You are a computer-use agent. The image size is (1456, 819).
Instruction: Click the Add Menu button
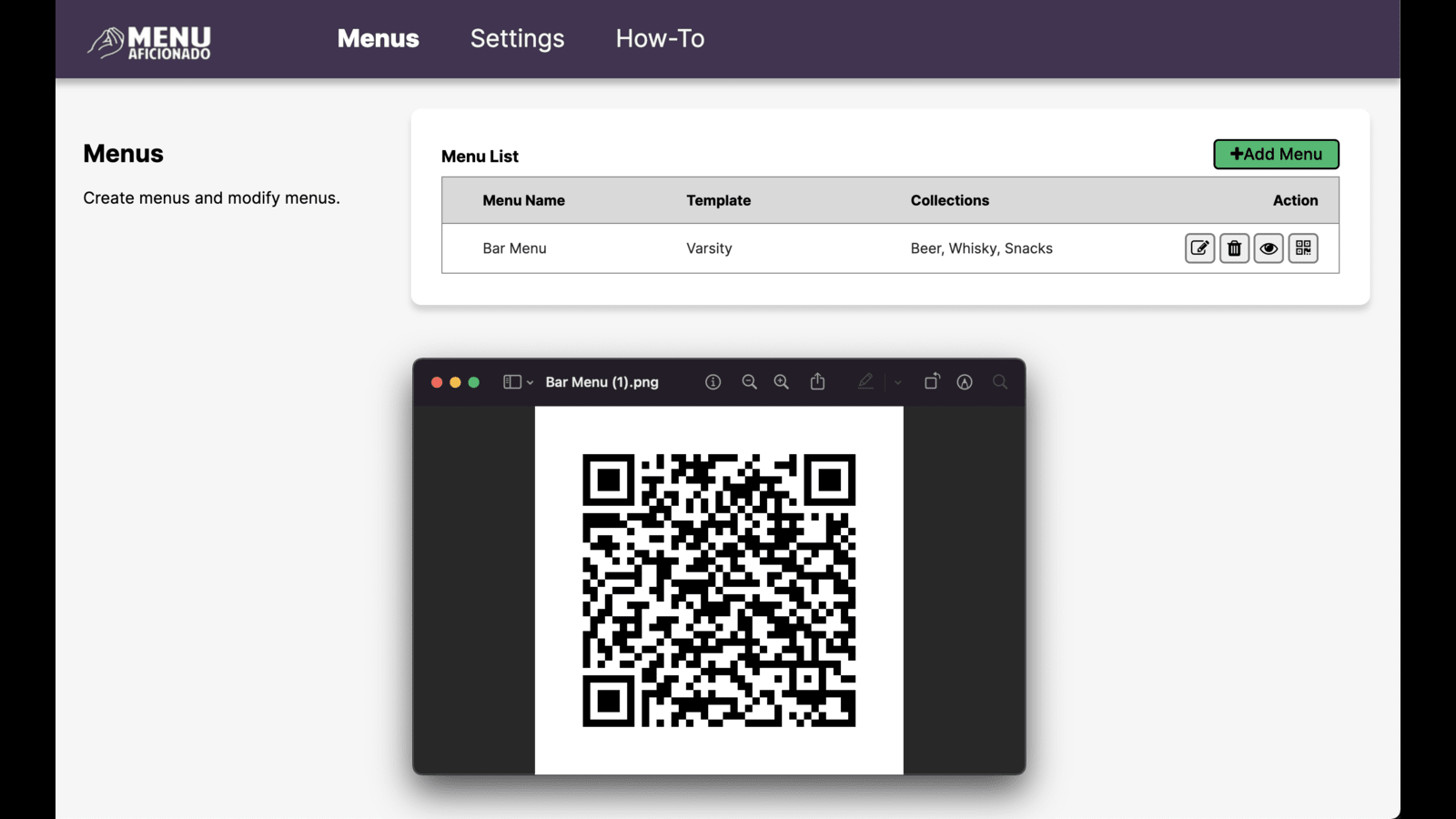pos(1276,155)
